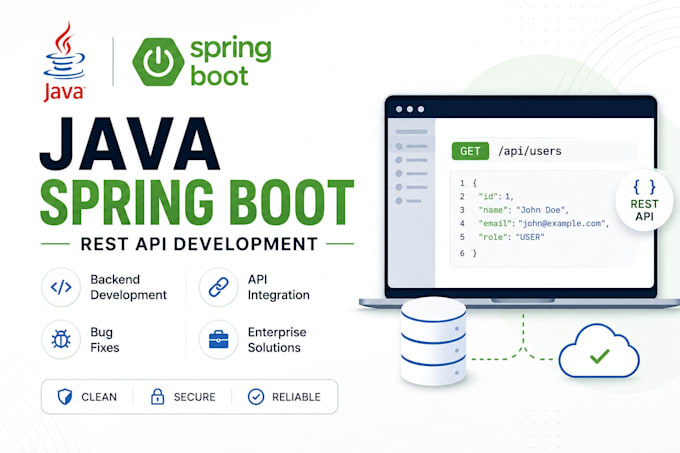
Task: Click the "name": "John Doe" line
Action: [523, 210]
